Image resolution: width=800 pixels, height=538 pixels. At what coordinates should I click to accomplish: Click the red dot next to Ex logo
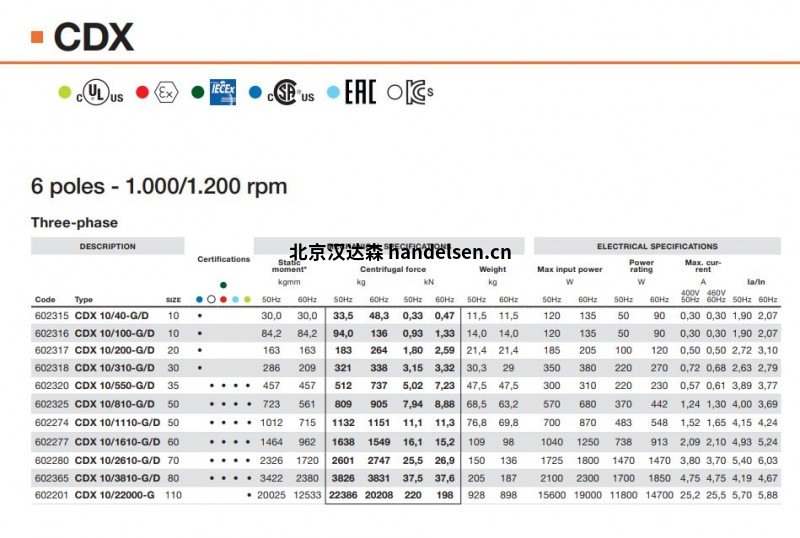[x=142, y=92]
